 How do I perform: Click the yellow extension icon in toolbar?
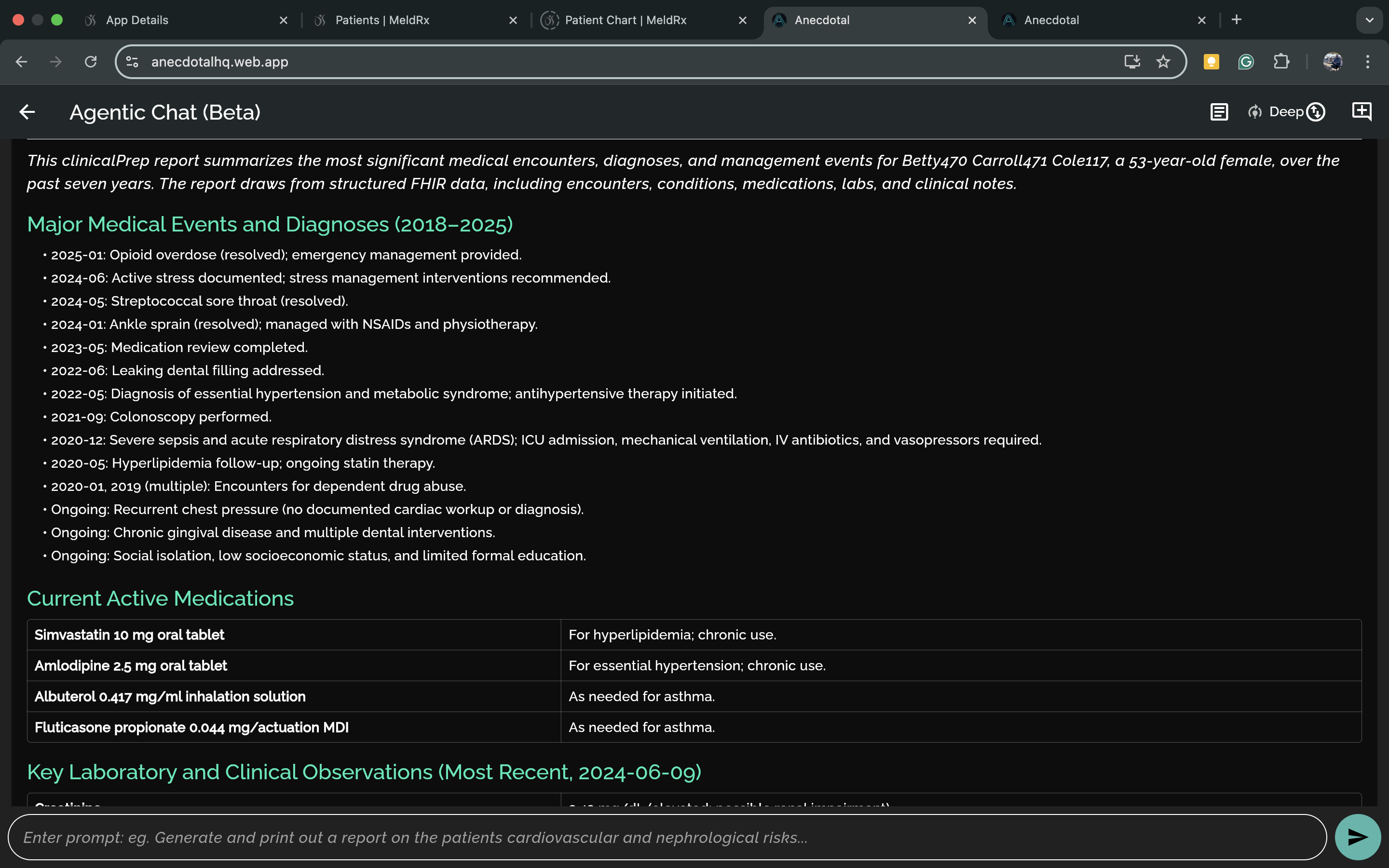pos(1211,61)
